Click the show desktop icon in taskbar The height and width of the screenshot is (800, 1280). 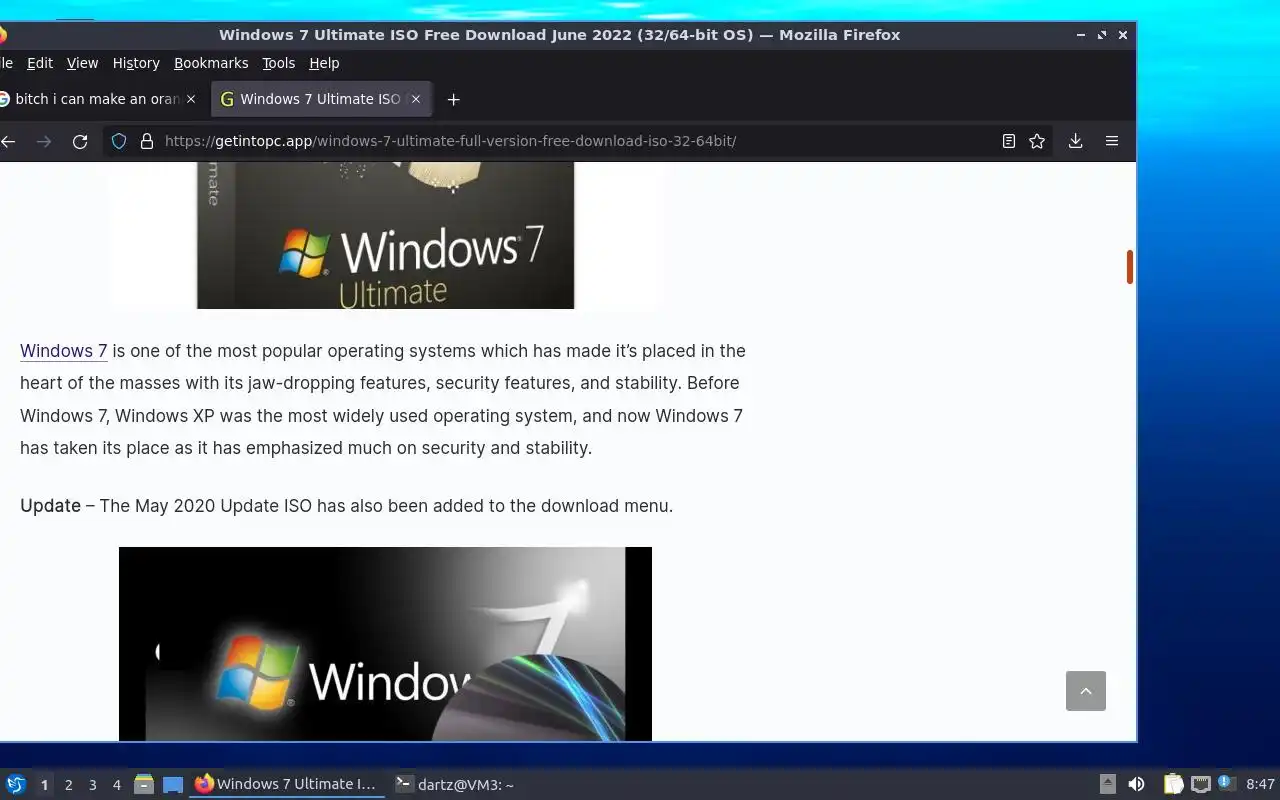pos(173,785)
